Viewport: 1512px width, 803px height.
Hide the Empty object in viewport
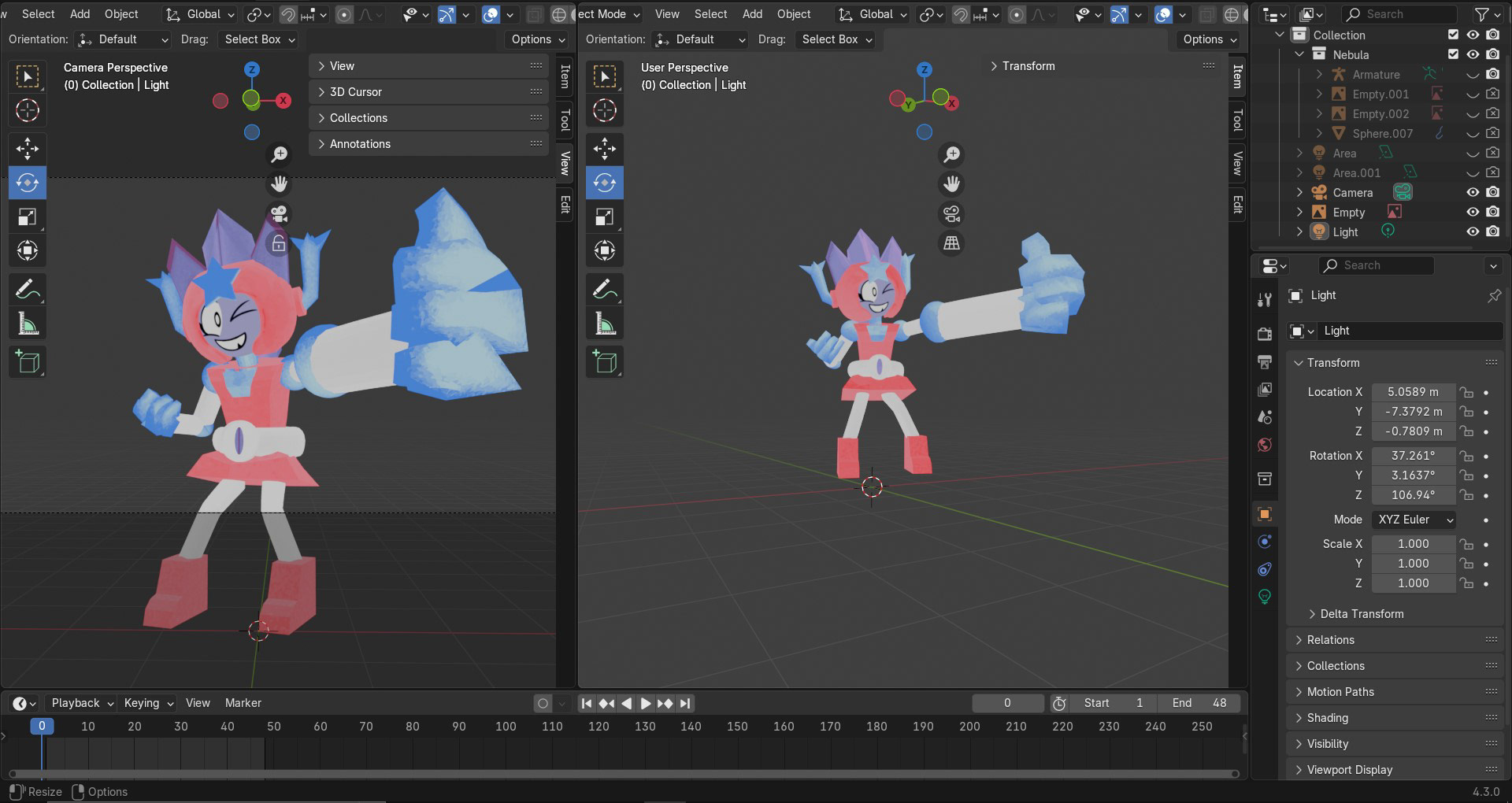[x=1473, y=212]
